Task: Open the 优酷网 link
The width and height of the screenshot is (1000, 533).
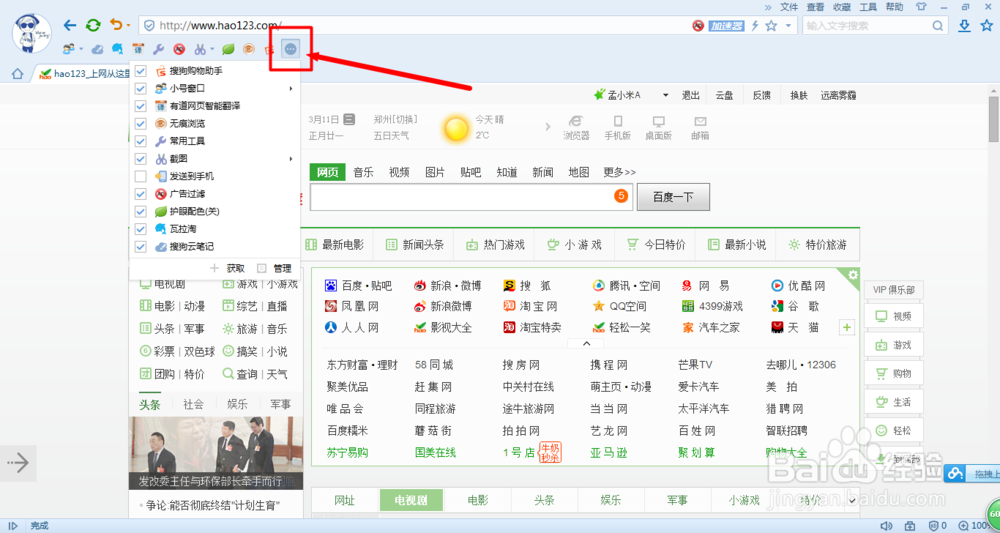Action: point(807,285)
